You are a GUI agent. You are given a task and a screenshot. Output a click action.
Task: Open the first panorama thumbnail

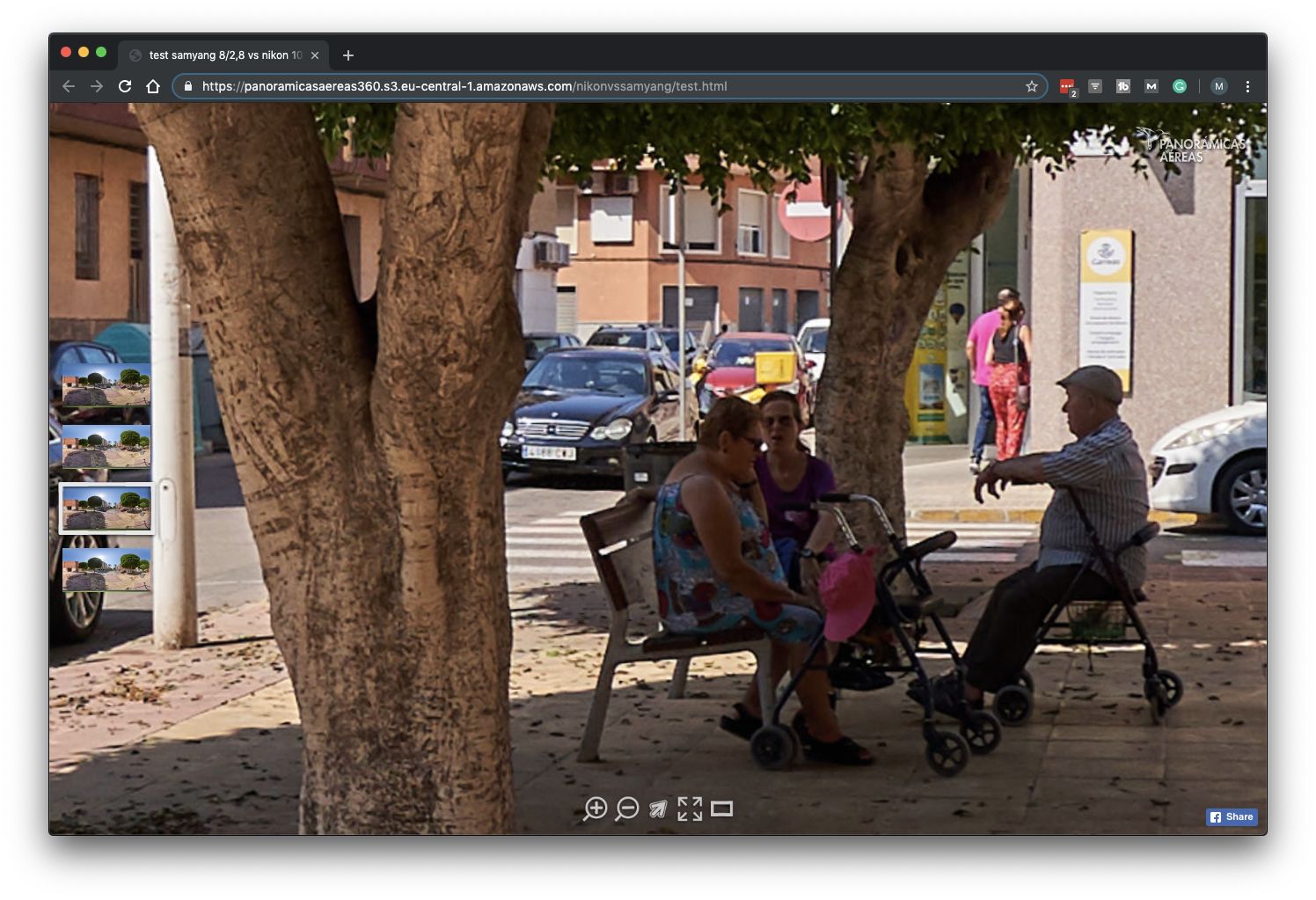[x=106, y=384]
